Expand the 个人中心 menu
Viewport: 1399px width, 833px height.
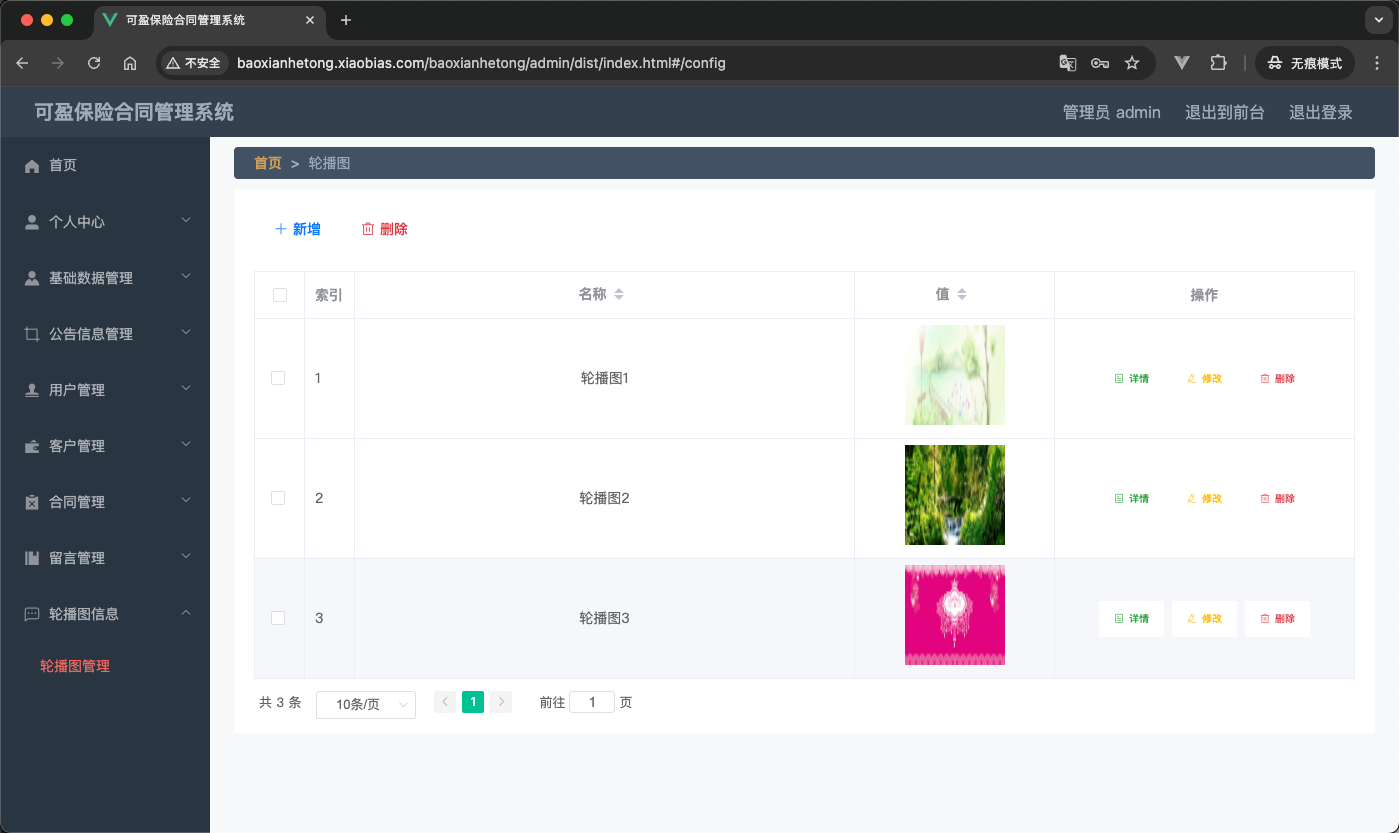pos(186,221)
